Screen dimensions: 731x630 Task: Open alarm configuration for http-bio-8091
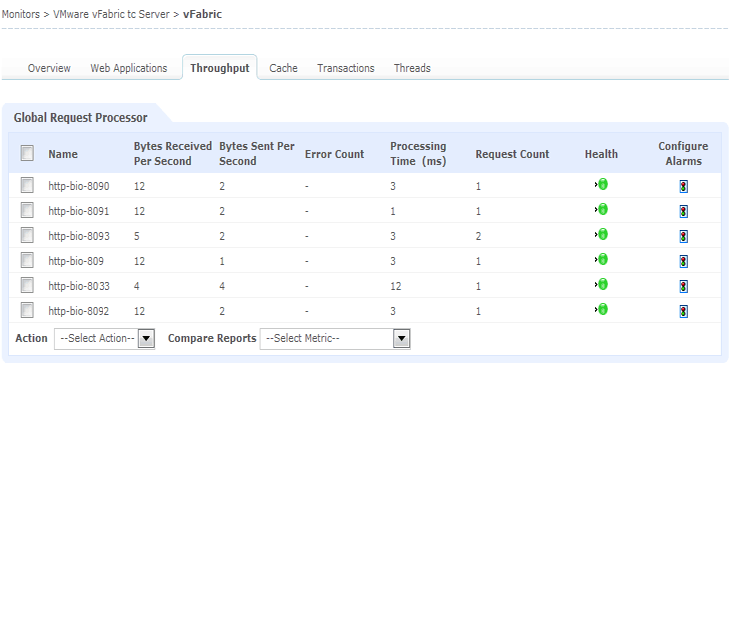pos(683,212)
